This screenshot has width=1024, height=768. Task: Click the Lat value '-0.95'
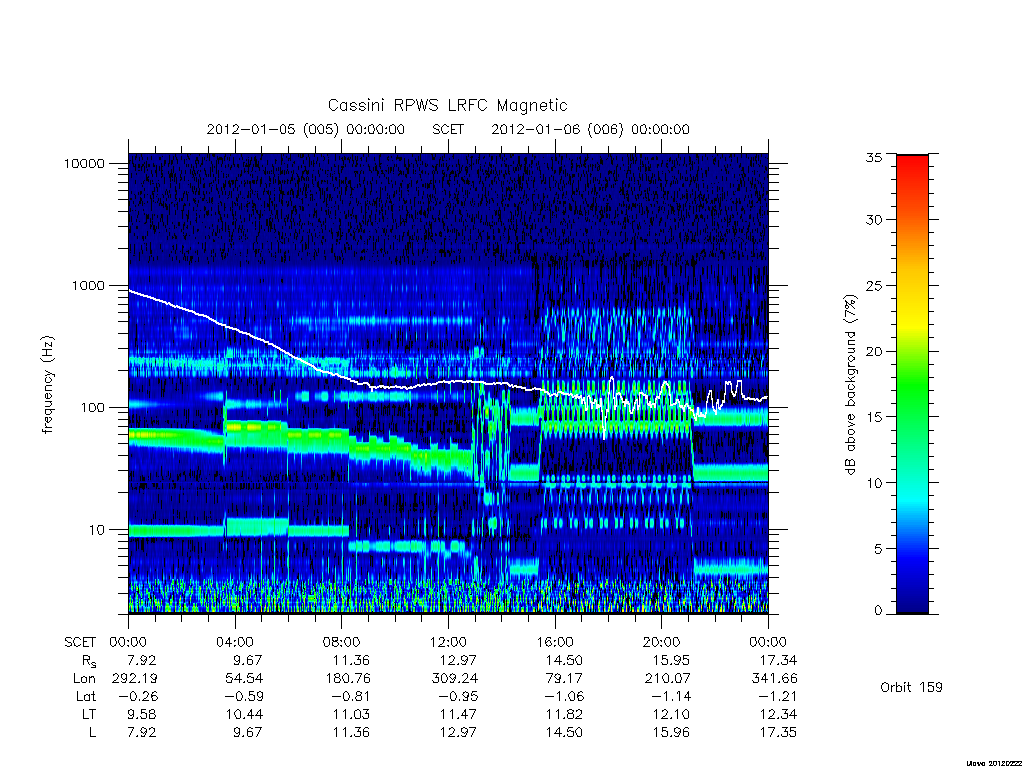[x=458, y=696]
